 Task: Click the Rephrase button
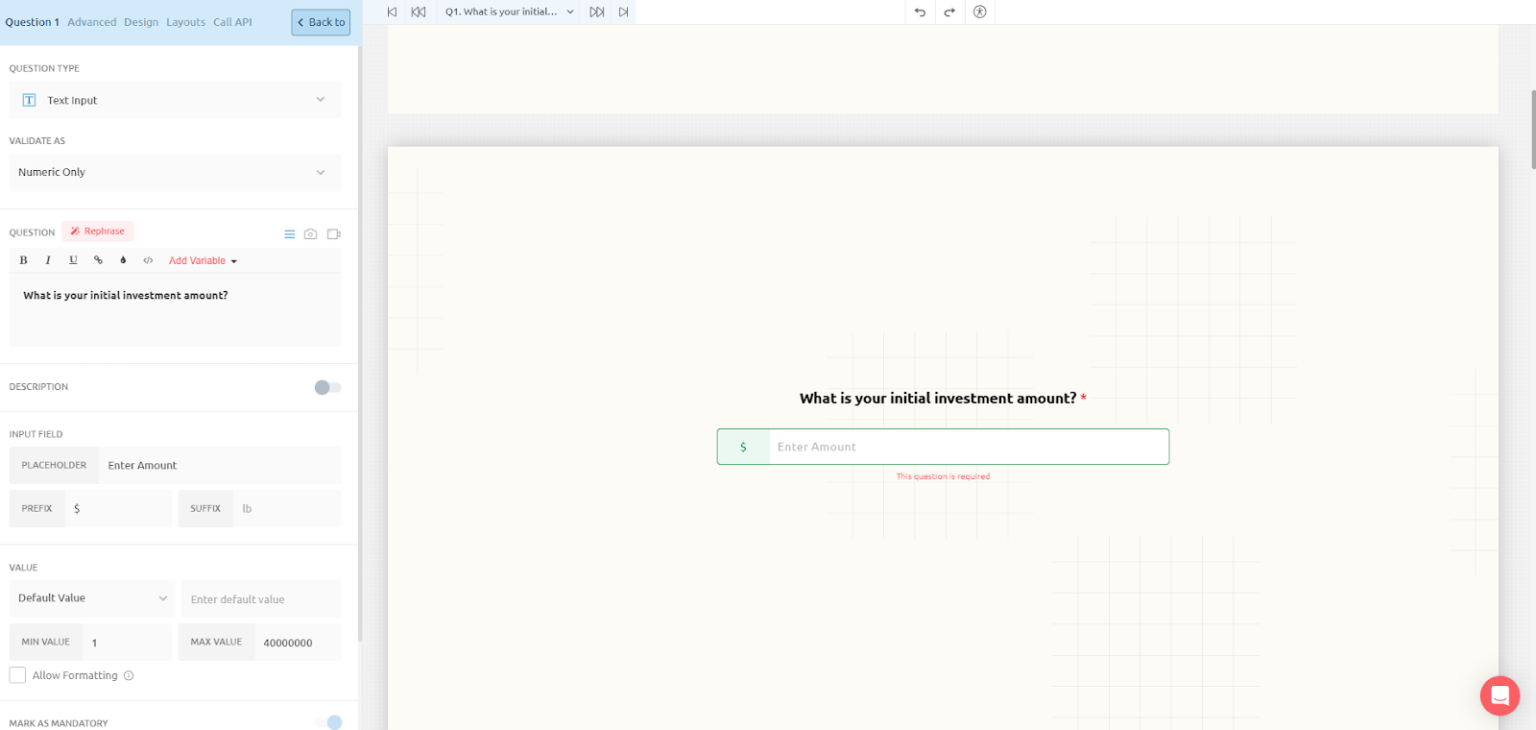coord(98,231)
